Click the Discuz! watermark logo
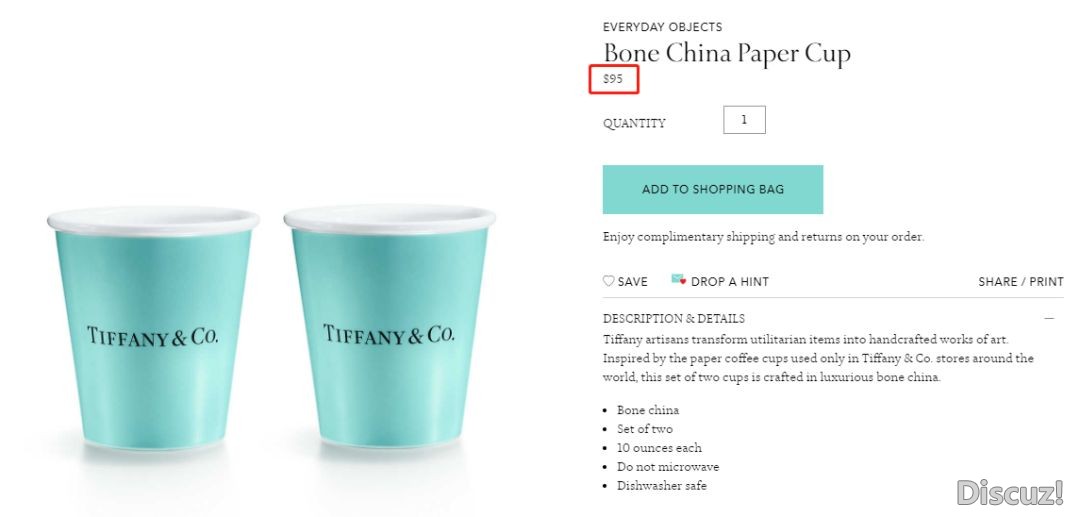The height and width of the screenshot is (517, 1080). 1010,493
